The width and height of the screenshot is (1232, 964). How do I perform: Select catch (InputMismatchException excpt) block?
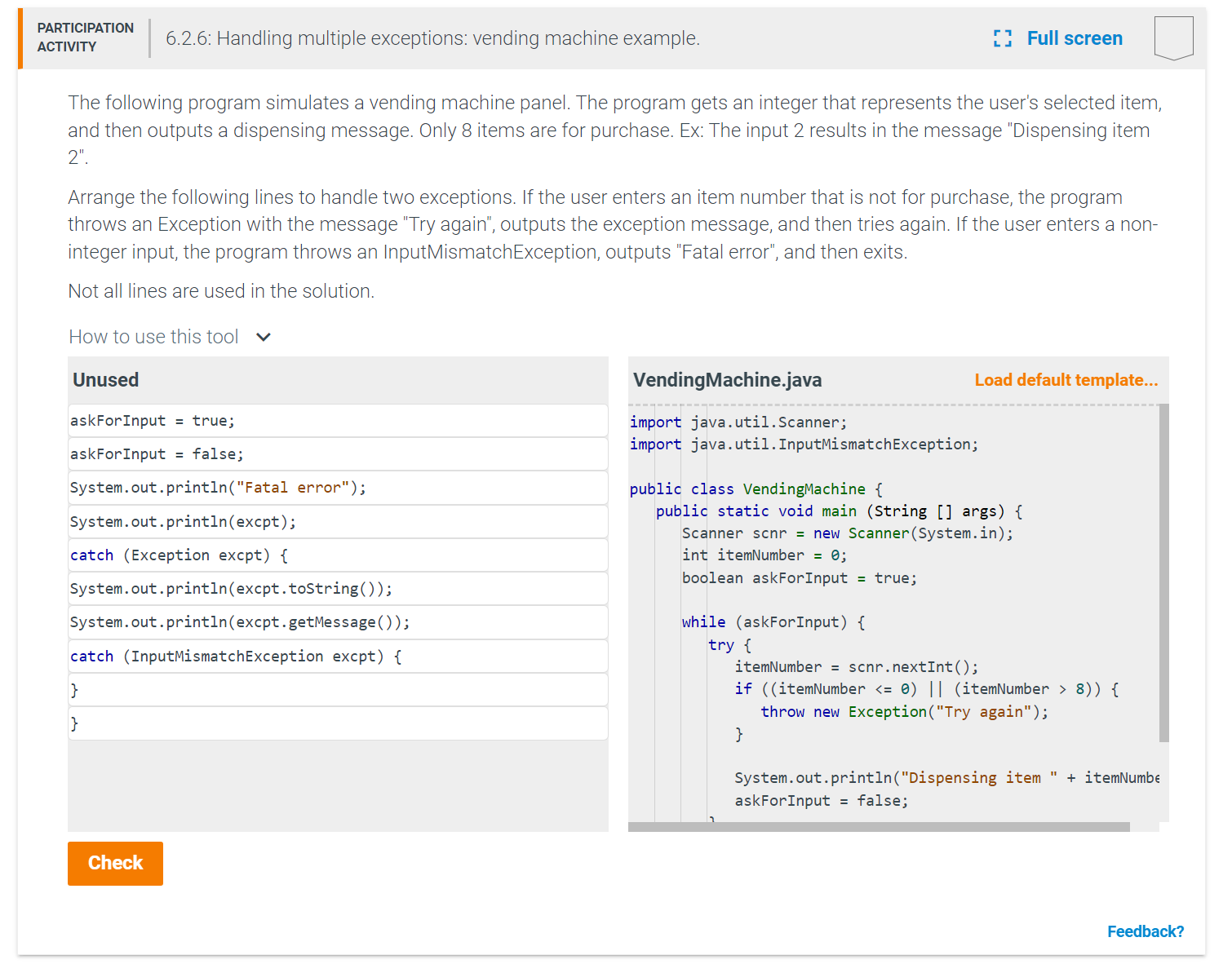pos(338,657)
